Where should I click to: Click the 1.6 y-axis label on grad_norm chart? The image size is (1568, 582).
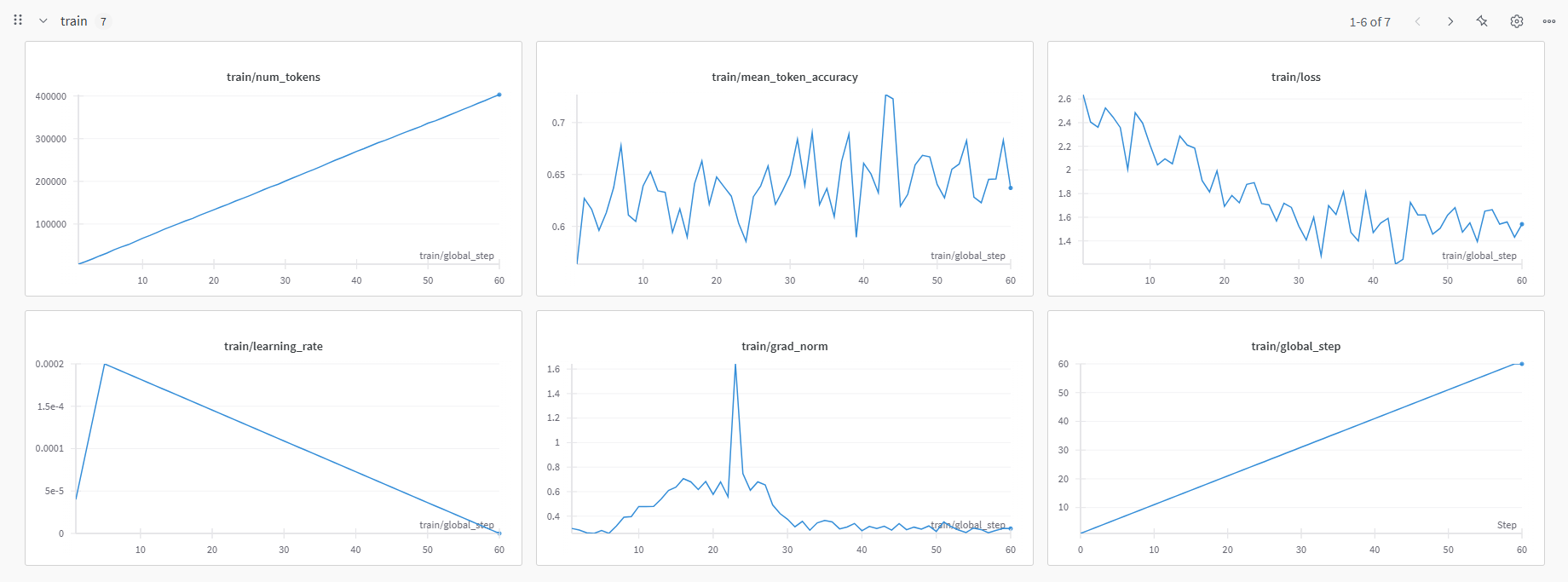click(x=553, y=369)
